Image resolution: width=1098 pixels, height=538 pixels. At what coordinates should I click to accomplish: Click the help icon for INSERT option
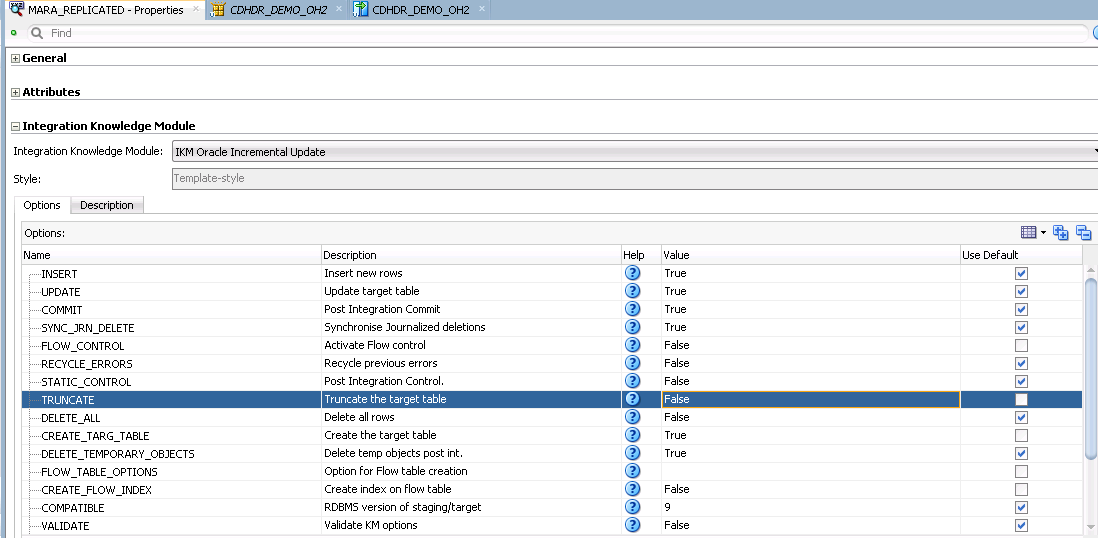tap(632, 273)
